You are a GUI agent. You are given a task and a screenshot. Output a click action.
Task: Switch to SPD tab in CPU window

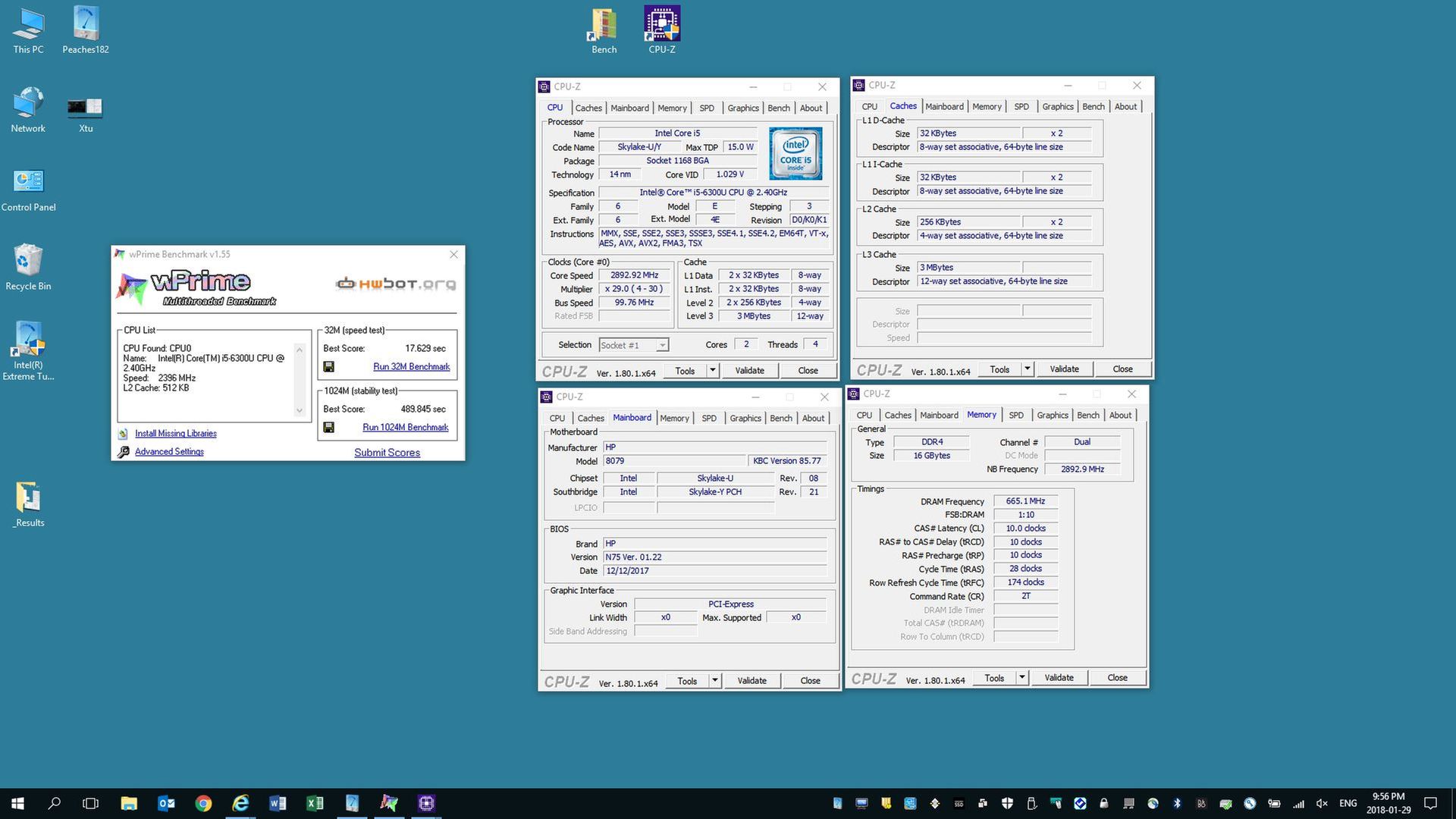point(706,108)
